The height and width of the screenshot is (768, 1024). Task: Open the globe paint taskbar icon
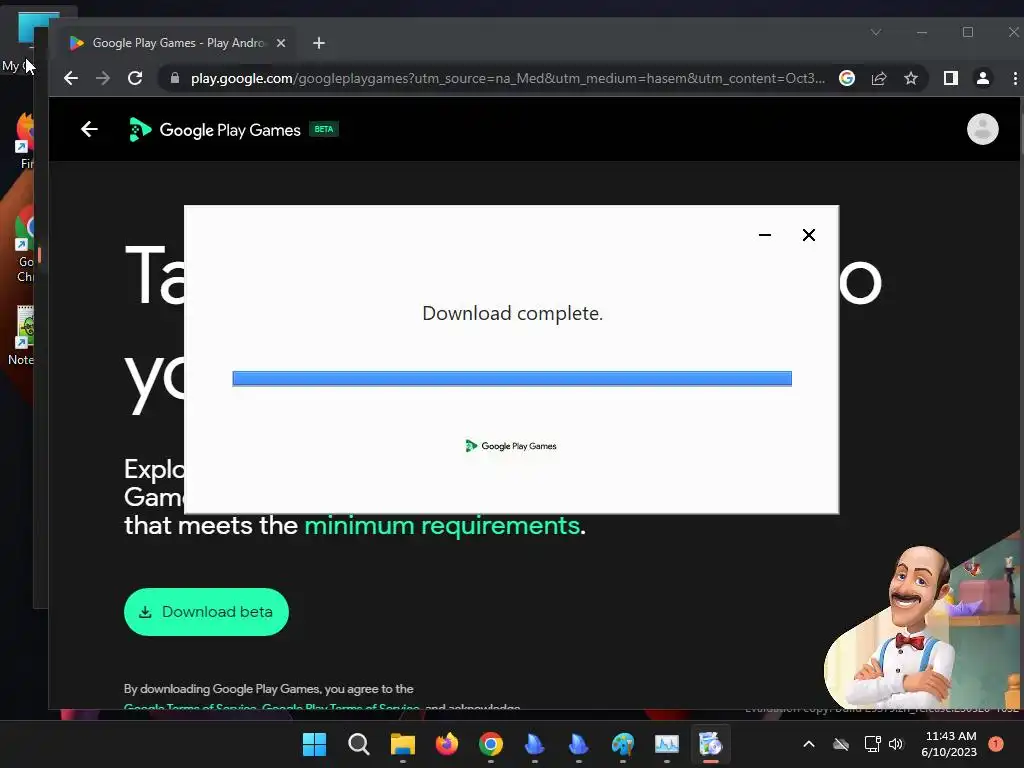pos(623,744)
